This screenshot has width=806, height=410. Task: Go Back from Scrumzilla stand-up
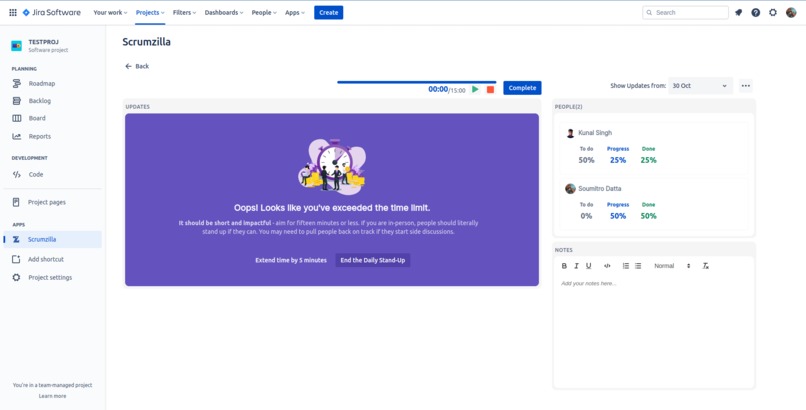click(137, 66)
